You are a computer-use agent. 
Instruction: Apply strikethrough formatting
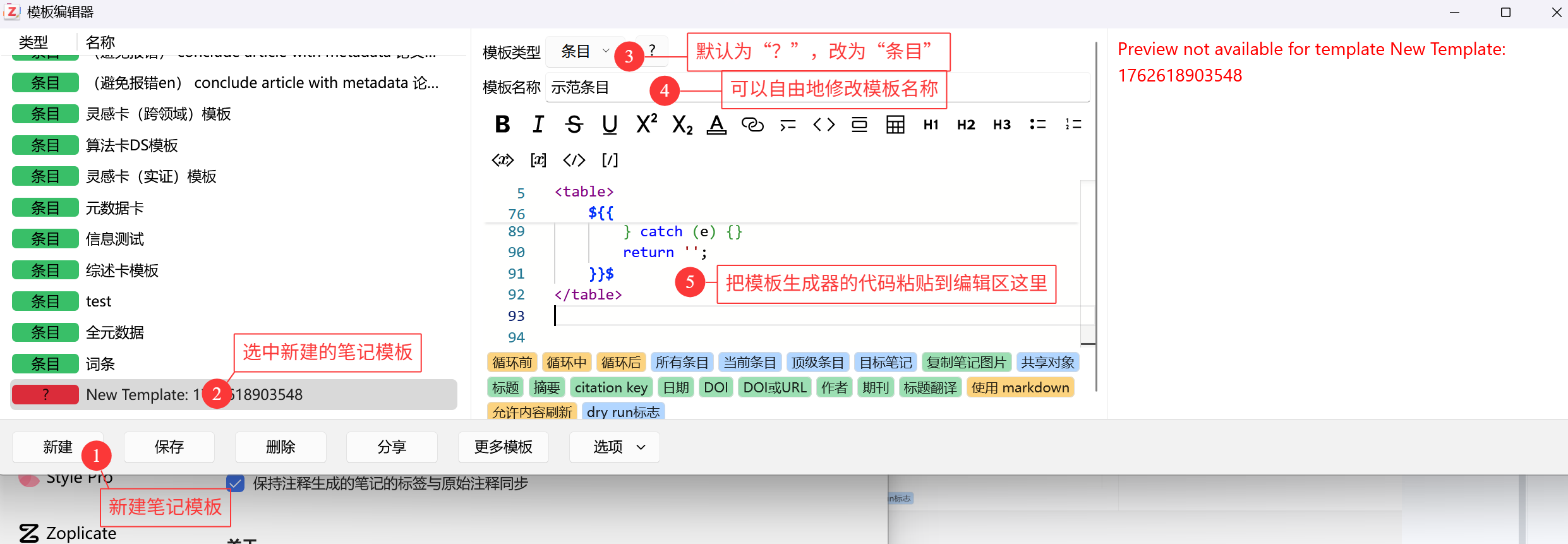(574, 124)
